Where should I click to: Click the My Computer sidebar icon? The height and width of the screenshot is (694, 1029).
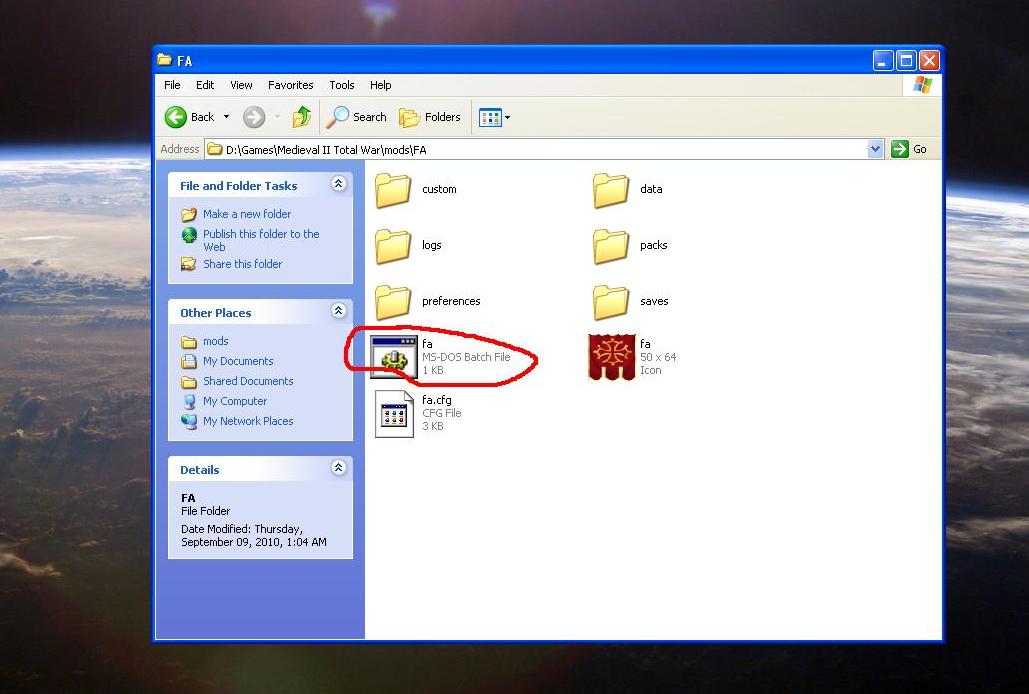[189, 401]
